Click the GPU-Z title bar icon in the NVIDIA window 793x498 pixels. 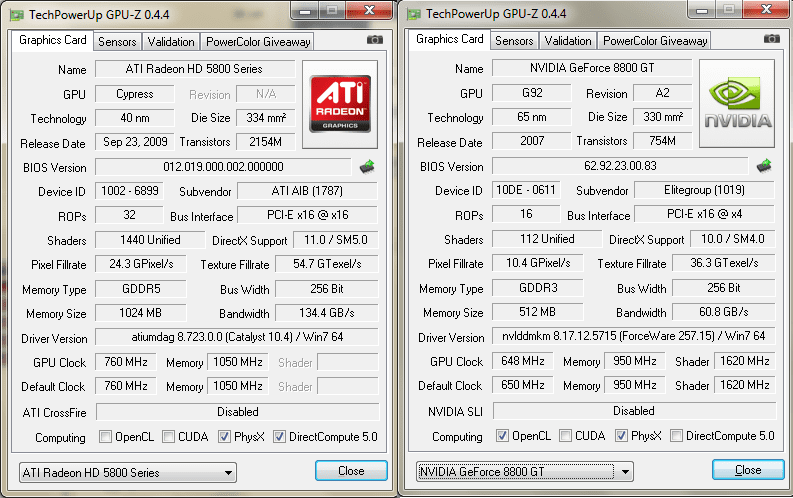click(x=414, y=14)
